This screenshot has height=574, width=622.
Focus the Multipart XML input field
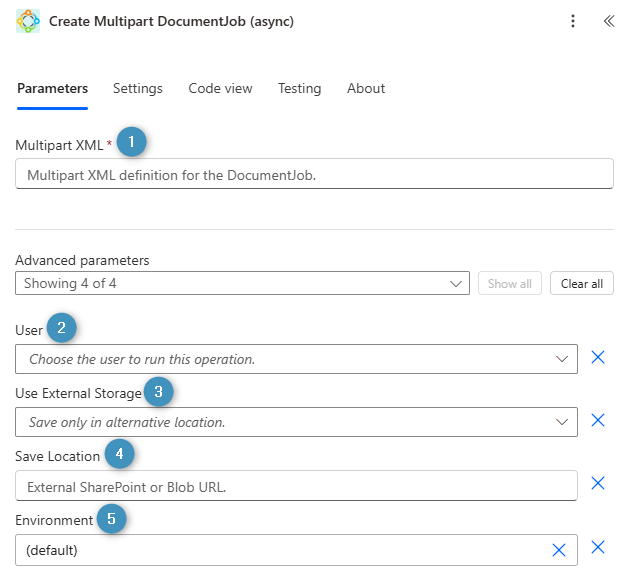[x=314, y=174]
